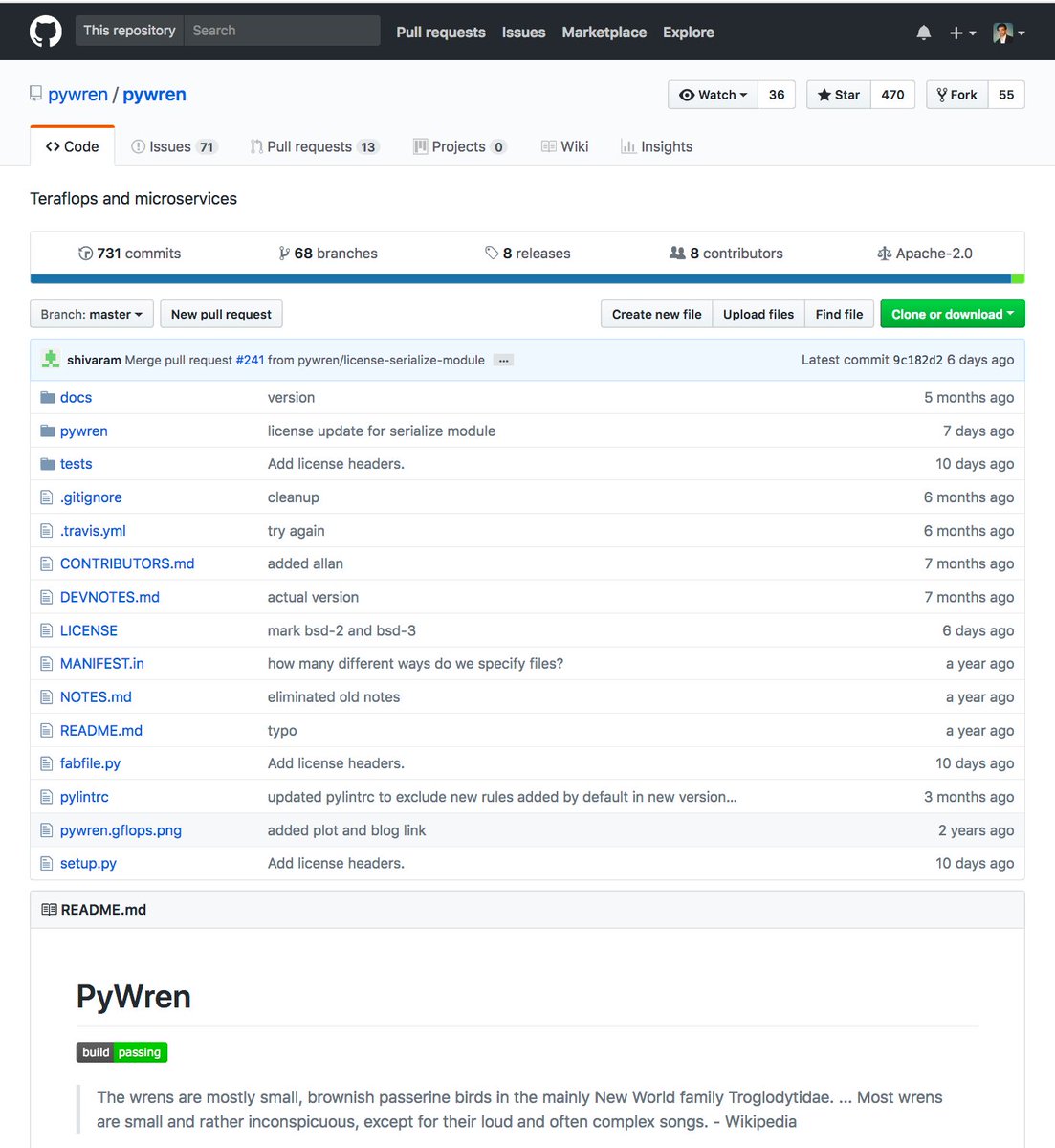
Task: Click the file icon beside .travis.yml
Action: 46,531
